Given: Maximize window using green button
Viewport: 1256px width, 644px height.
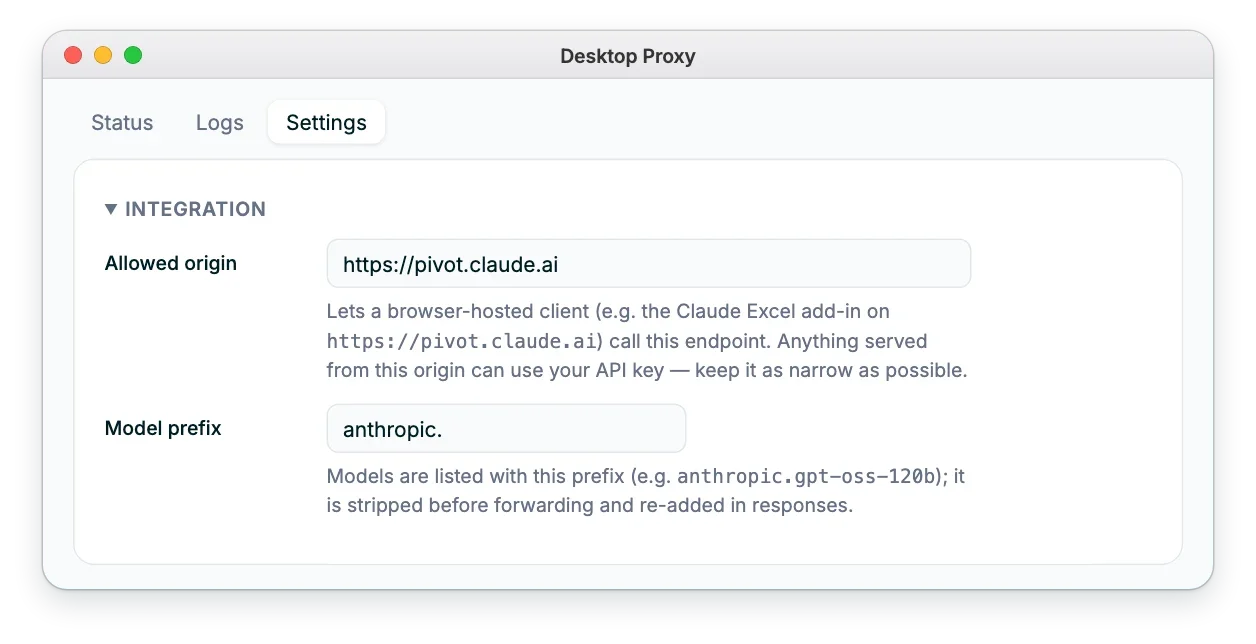Looking at the screenshot, I should pos(133,55).
